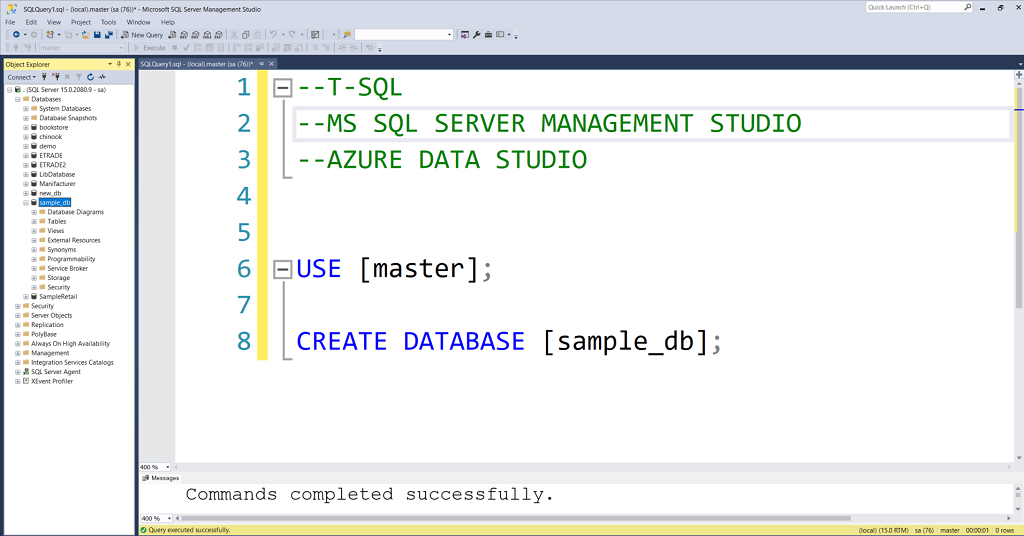Select the LibDatabase database
The height and width of the screenshot is (536, 1024).
point(57,174)
